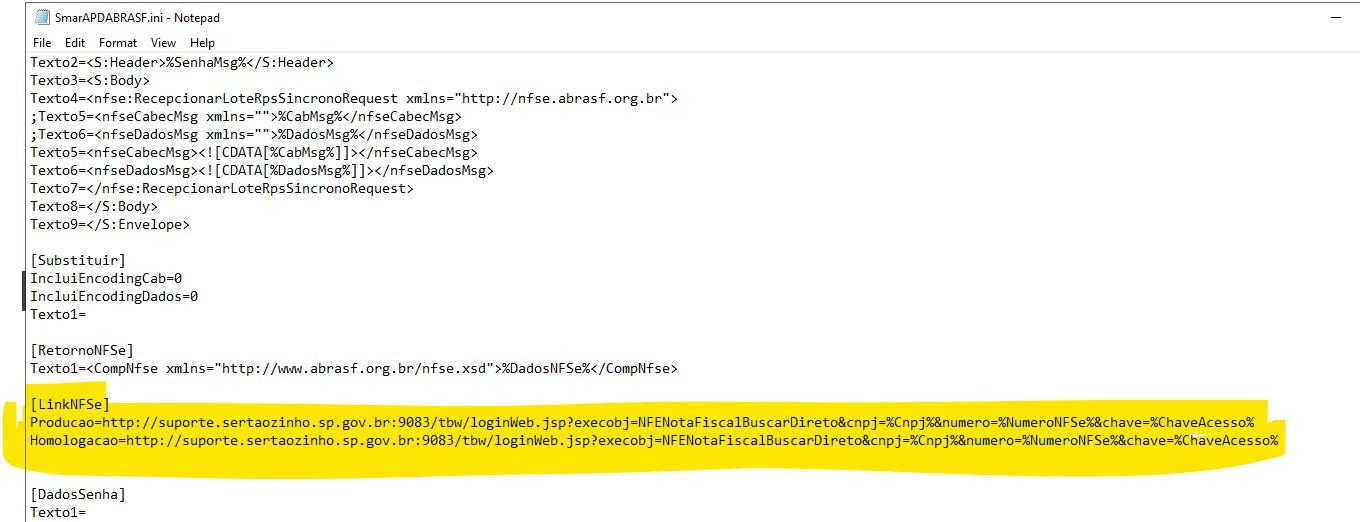The height and width of the screenshot is (522, 1360).
Task: Click the line Texto8=</S:Body>
Action: click(x=94, y=206)
